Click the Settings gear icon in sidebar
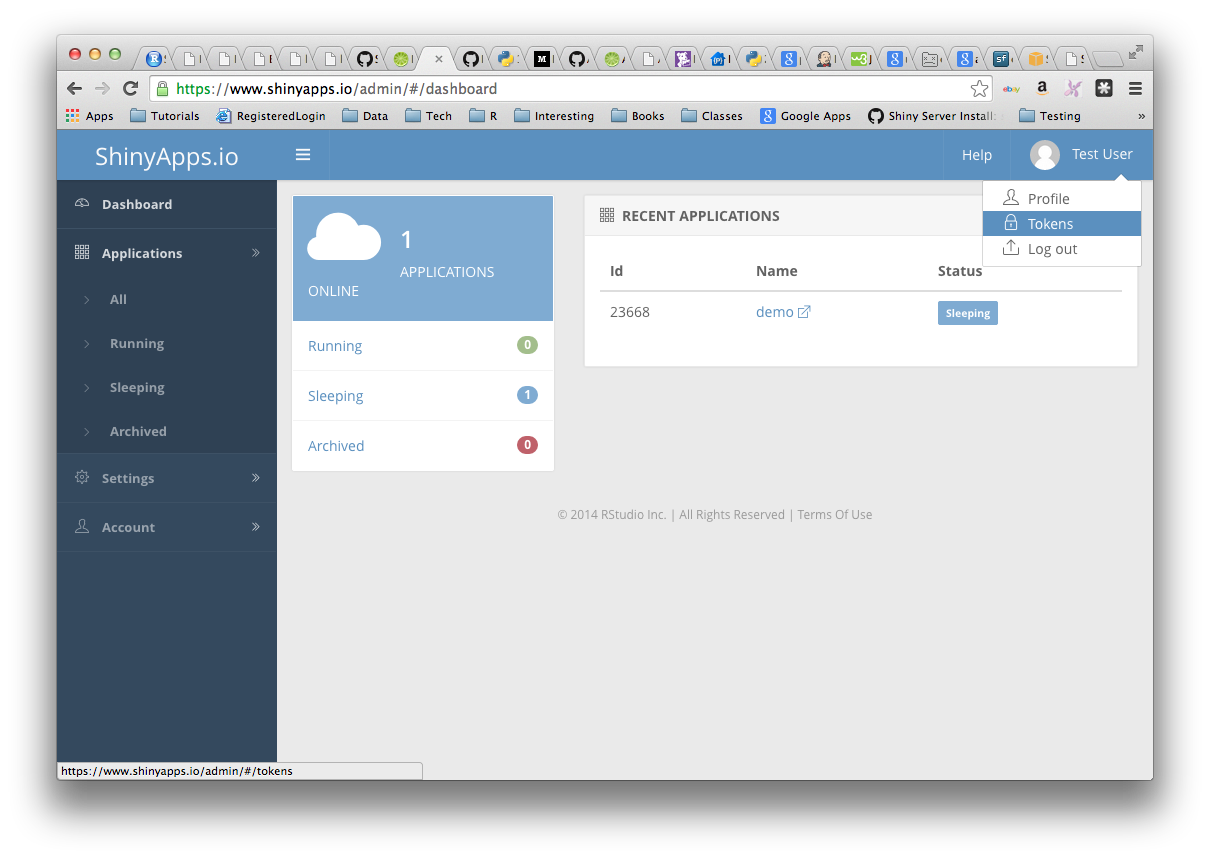 pos(81,477)
